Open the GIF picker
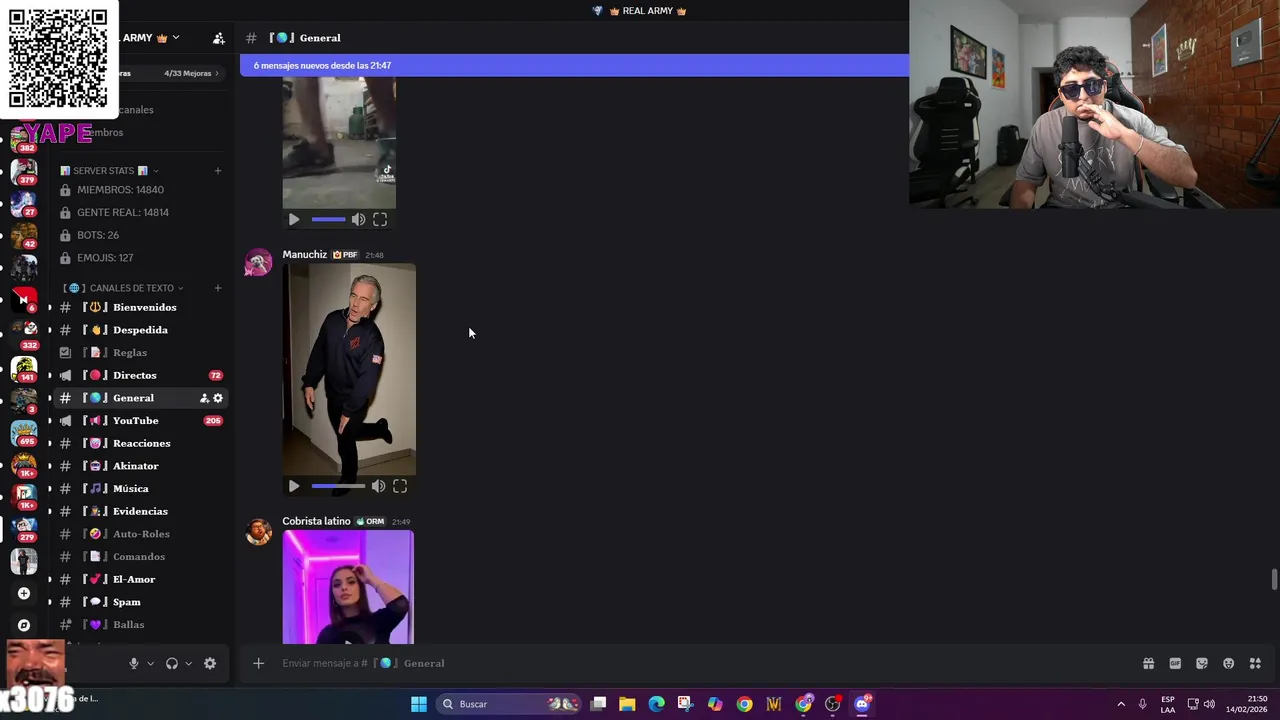1280x720 pixels. click(x=1175, y=663)
